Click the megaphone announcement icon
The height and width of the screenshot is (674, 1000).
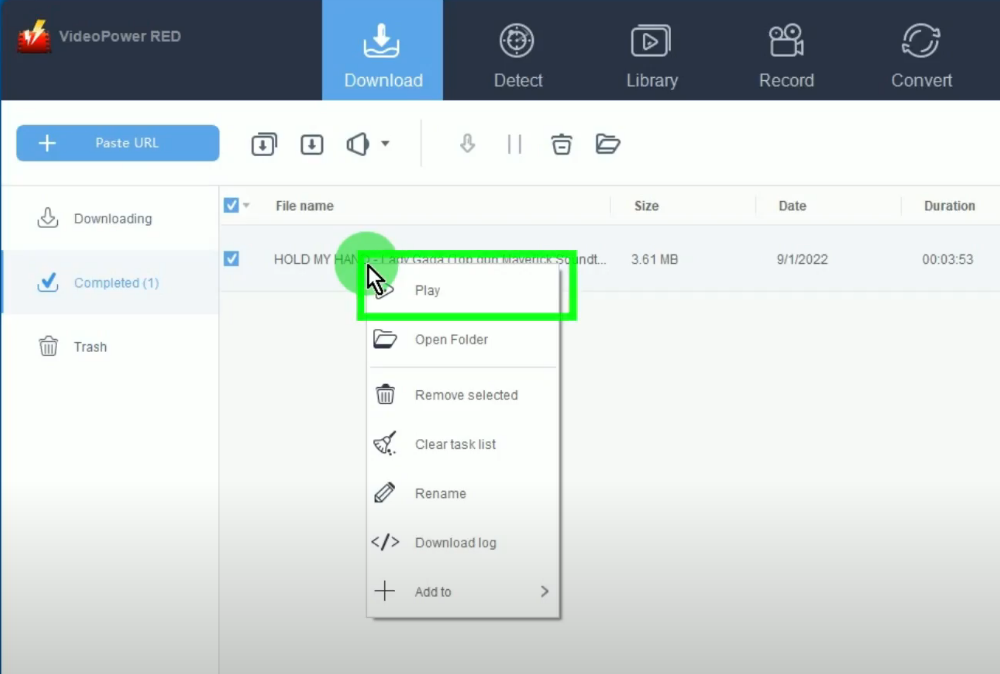[359, 144]
